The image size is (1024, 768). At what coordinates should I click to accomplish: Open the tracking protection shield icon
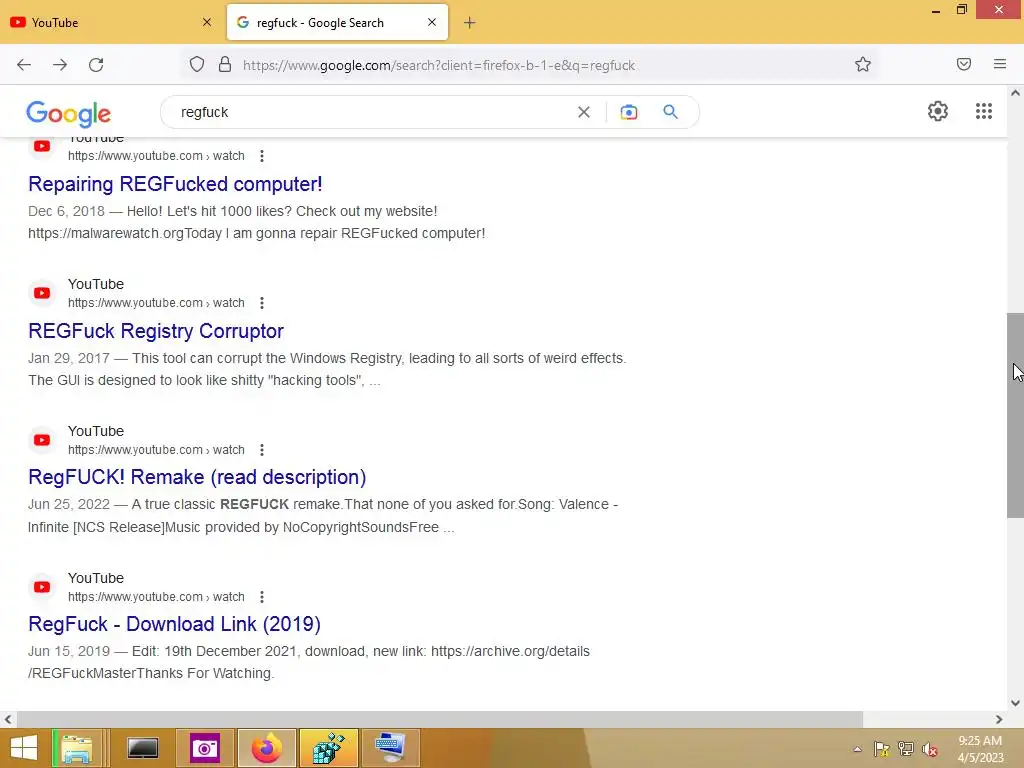point(197,64)
